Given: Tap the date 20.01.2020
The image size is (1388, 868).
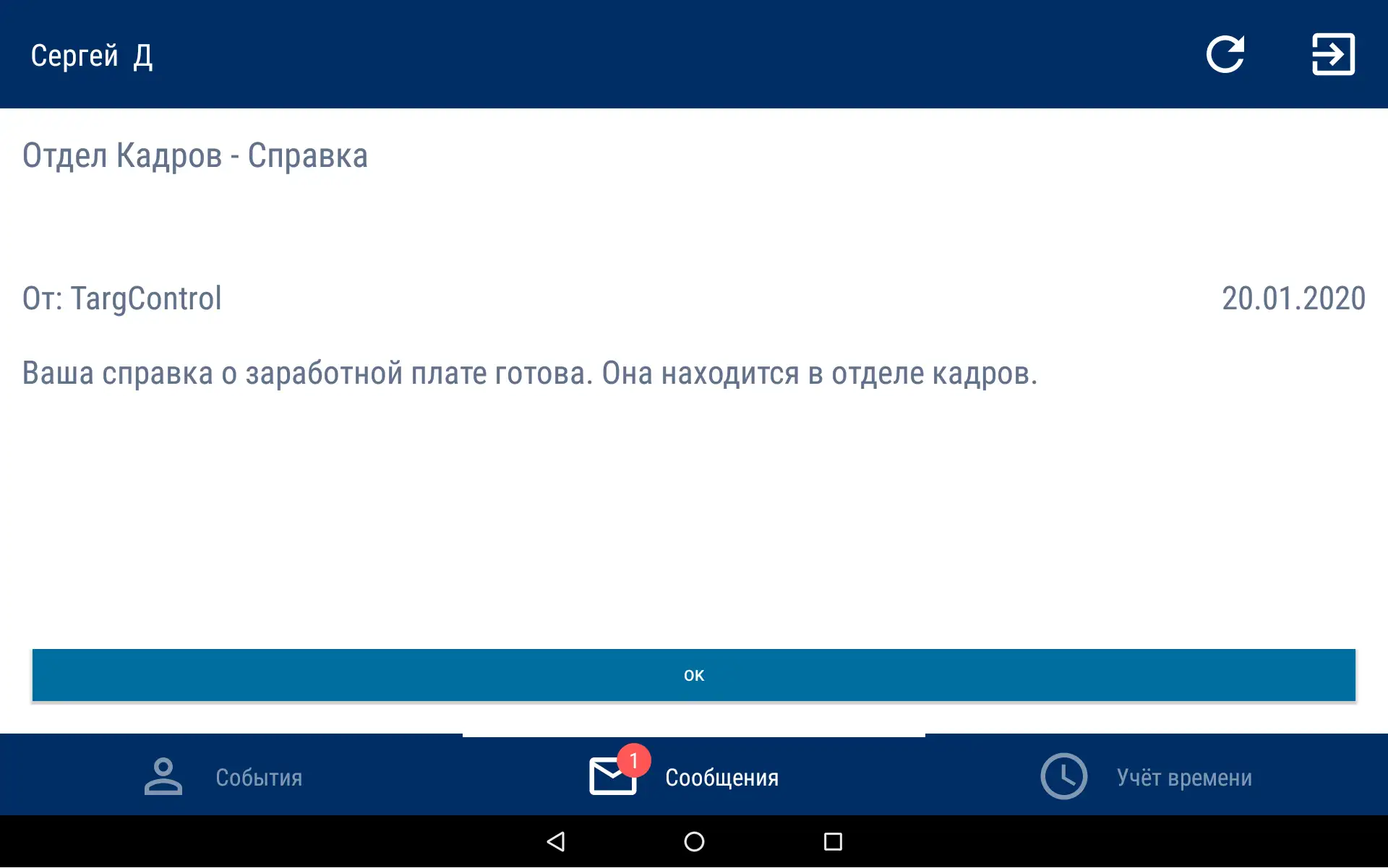Looking at the screenshot, I should pyautogui.click(x=1294, y=298).
